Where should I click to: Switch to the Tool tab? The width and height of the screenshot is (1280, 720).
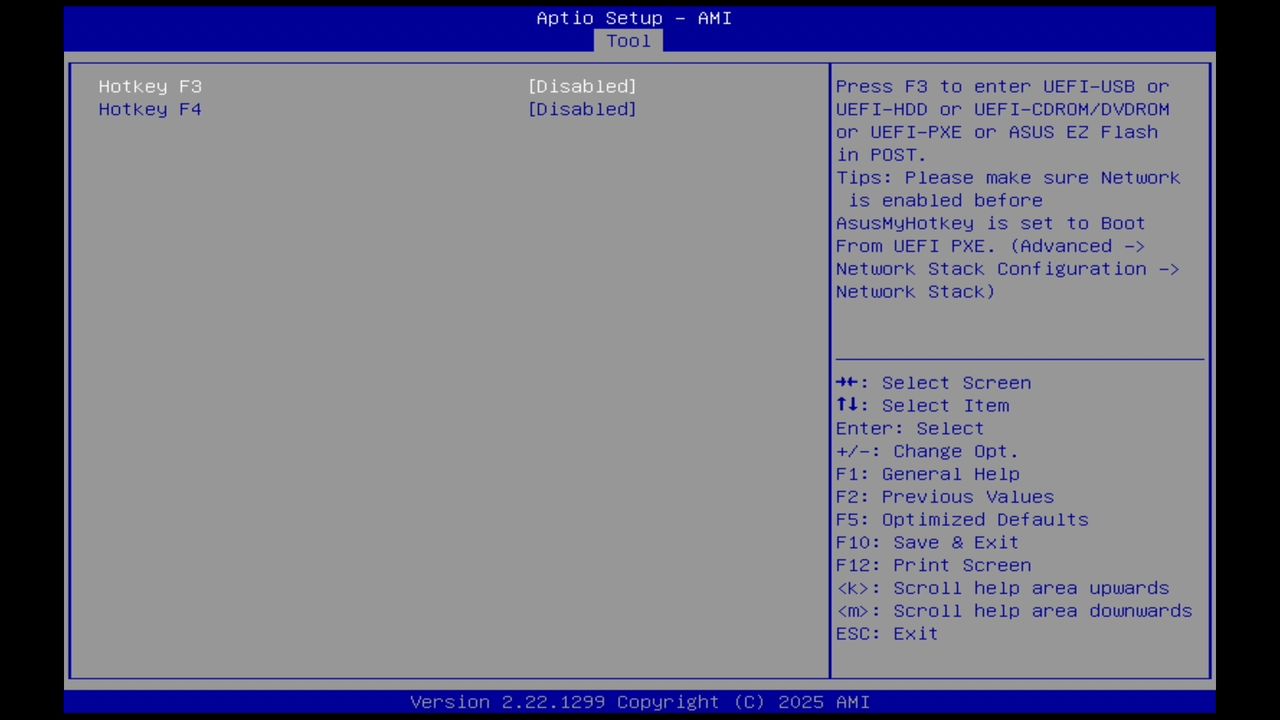[628, 41]
